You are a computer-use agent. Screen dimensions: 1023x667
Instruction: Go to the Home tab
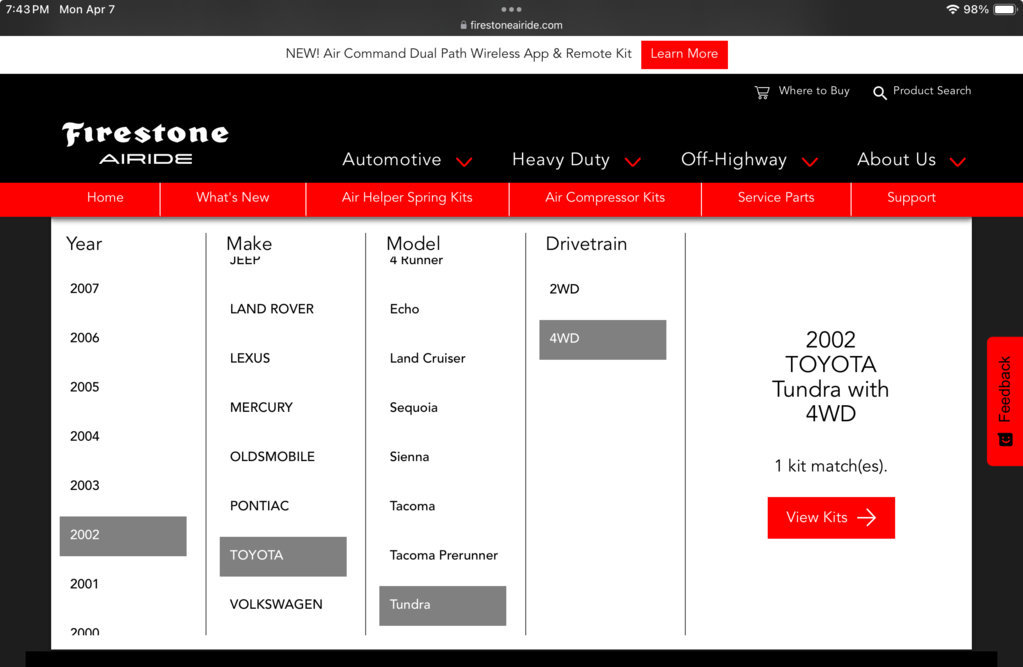click(105, 198)
